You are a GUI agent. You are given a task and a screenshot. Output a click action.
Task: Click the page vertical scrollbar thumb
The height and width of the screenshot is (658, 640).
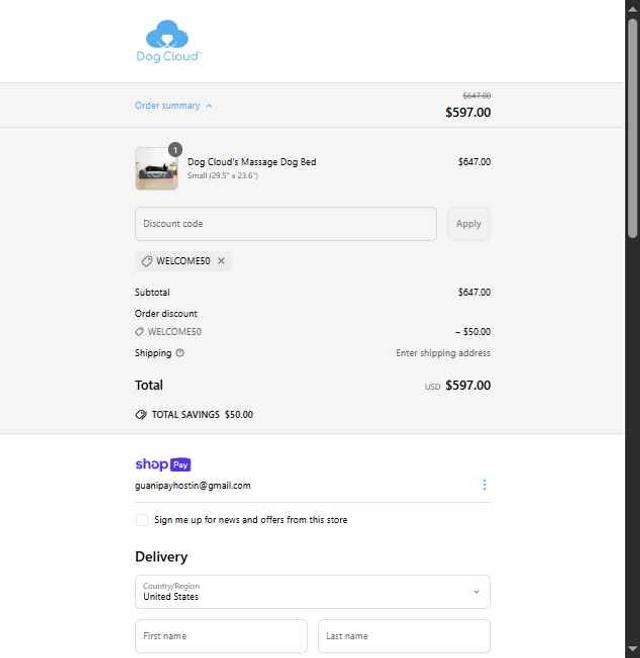point(632,129)
